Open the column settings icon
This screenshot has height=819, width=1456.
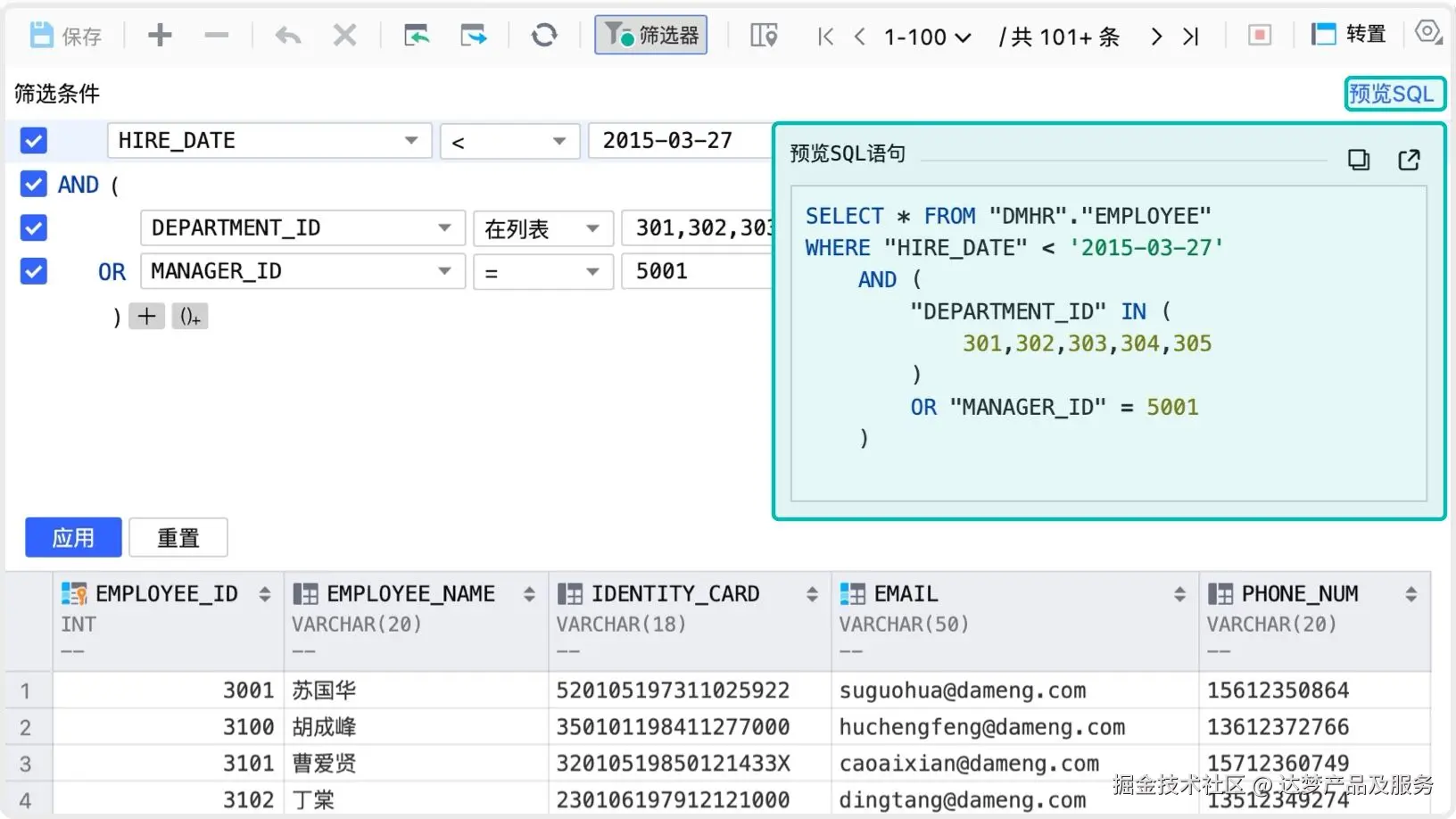764,36
